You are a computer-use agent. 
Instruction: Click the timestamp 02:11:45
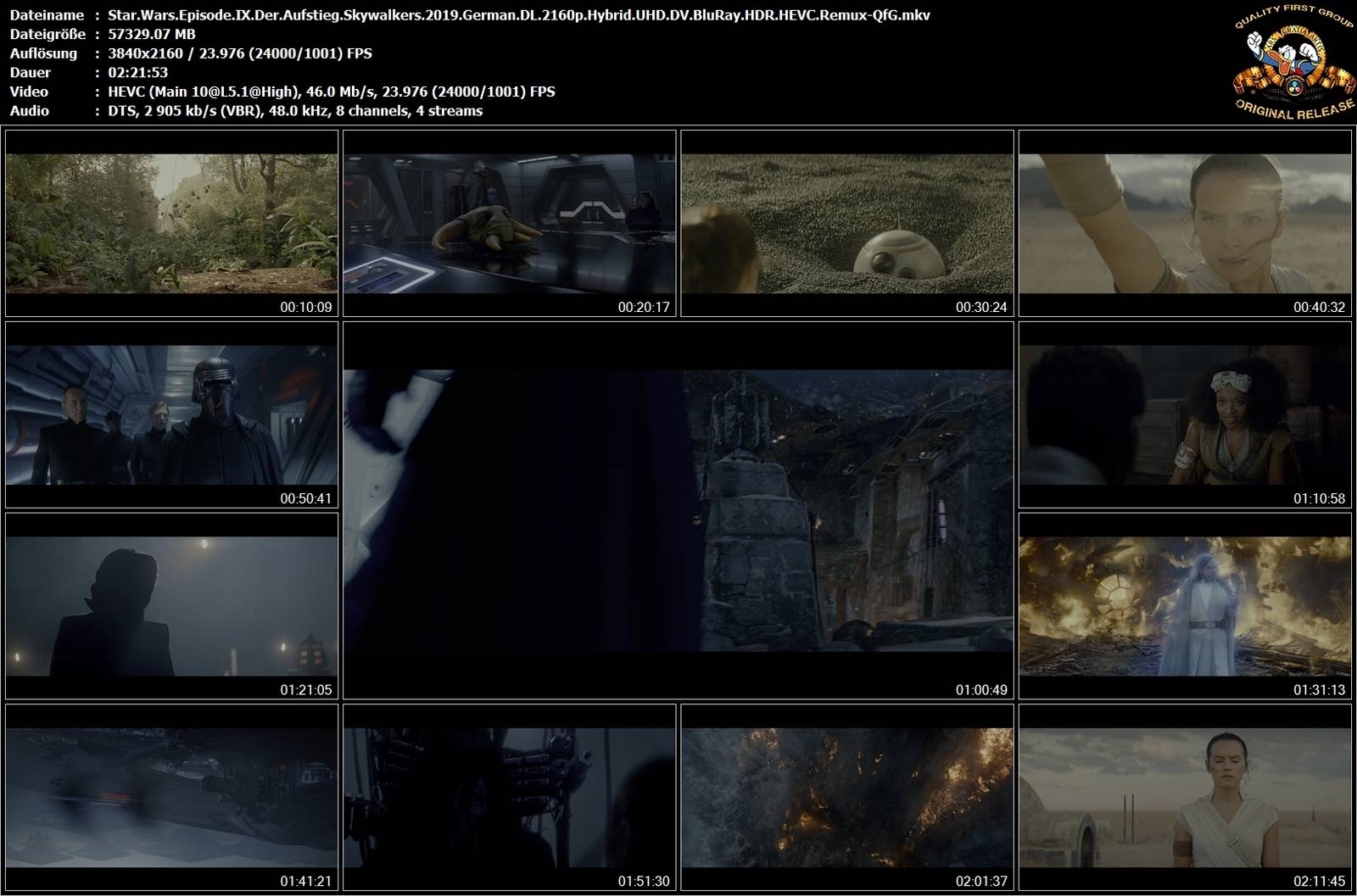[1320, 882]
